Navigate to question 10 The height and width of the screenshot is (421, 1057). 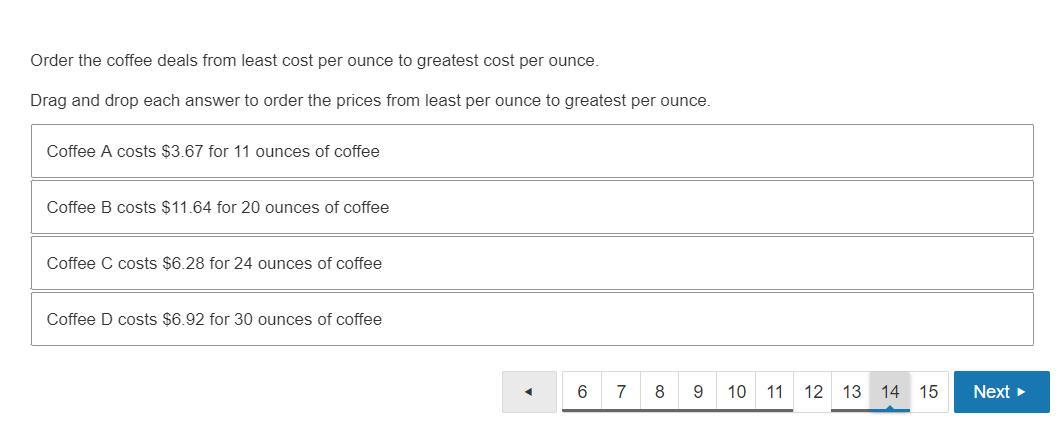(x=736, y=392)
